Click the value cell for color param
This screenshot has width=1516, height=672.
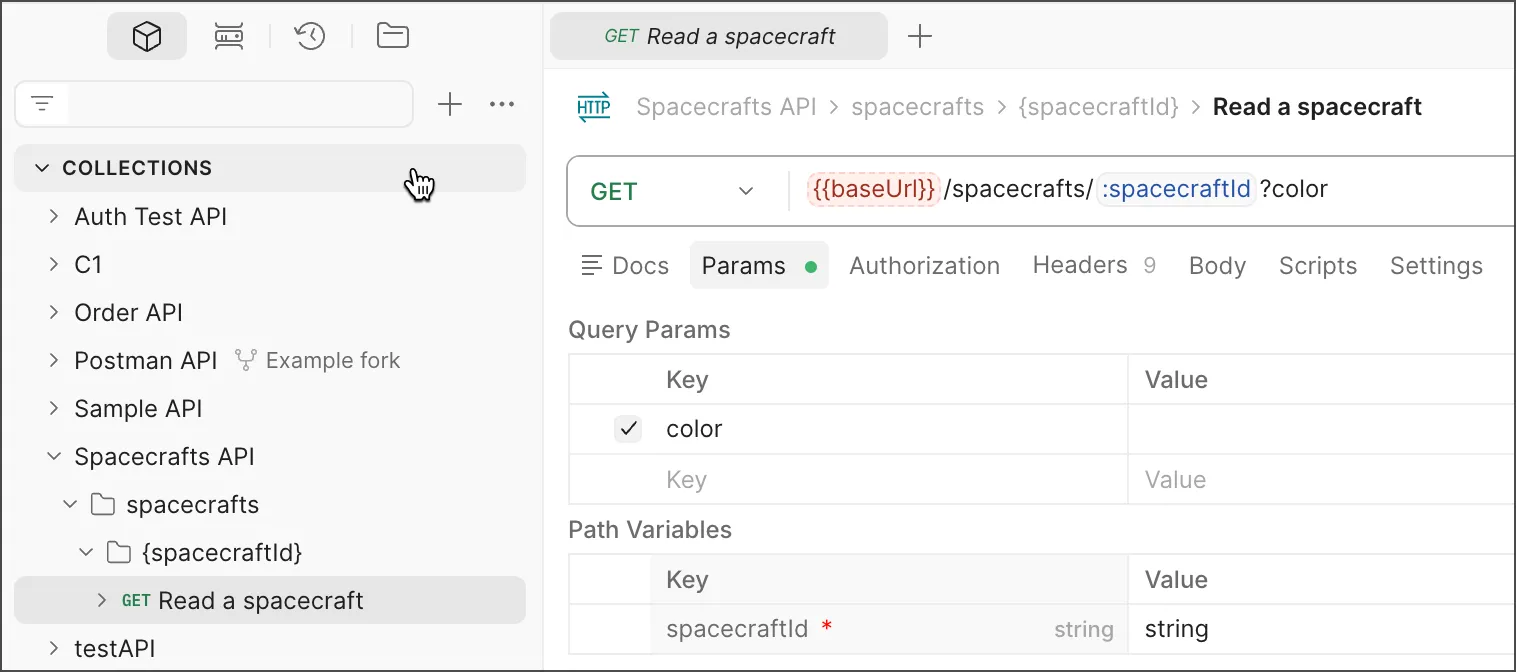pyautogui.click(x=1321, y=429)
